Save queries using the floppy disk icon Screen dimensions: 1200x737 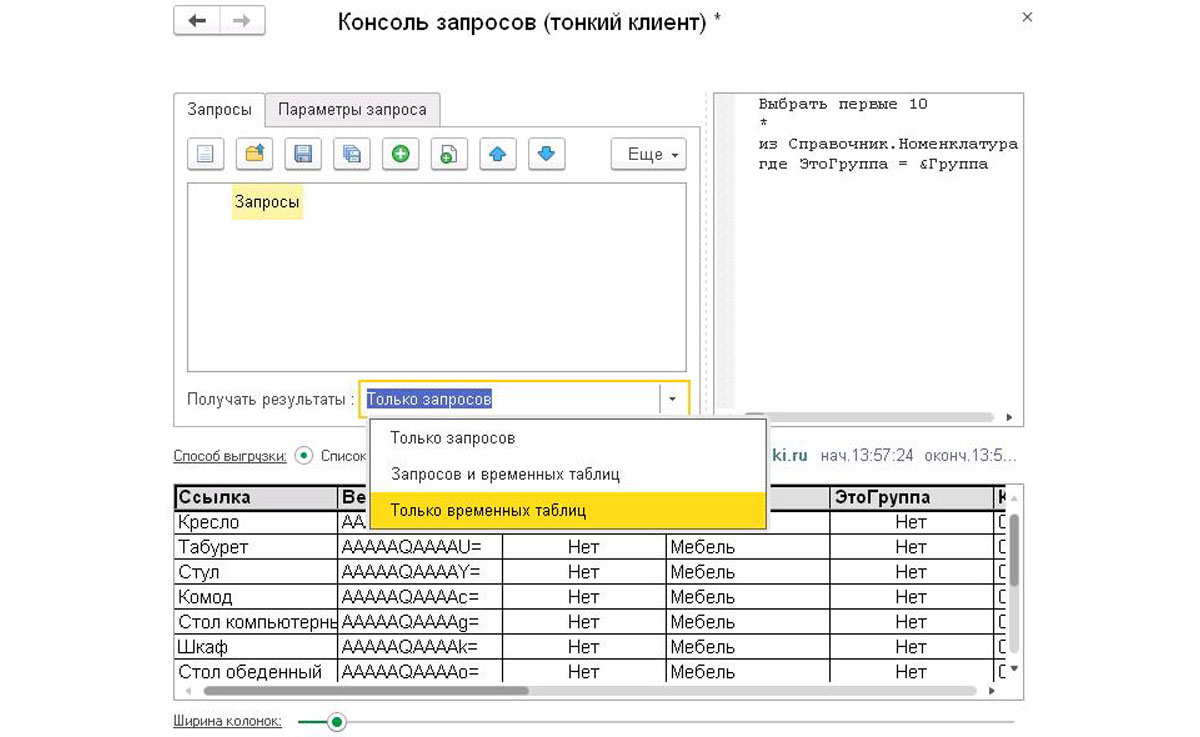[x=303, y=154]
